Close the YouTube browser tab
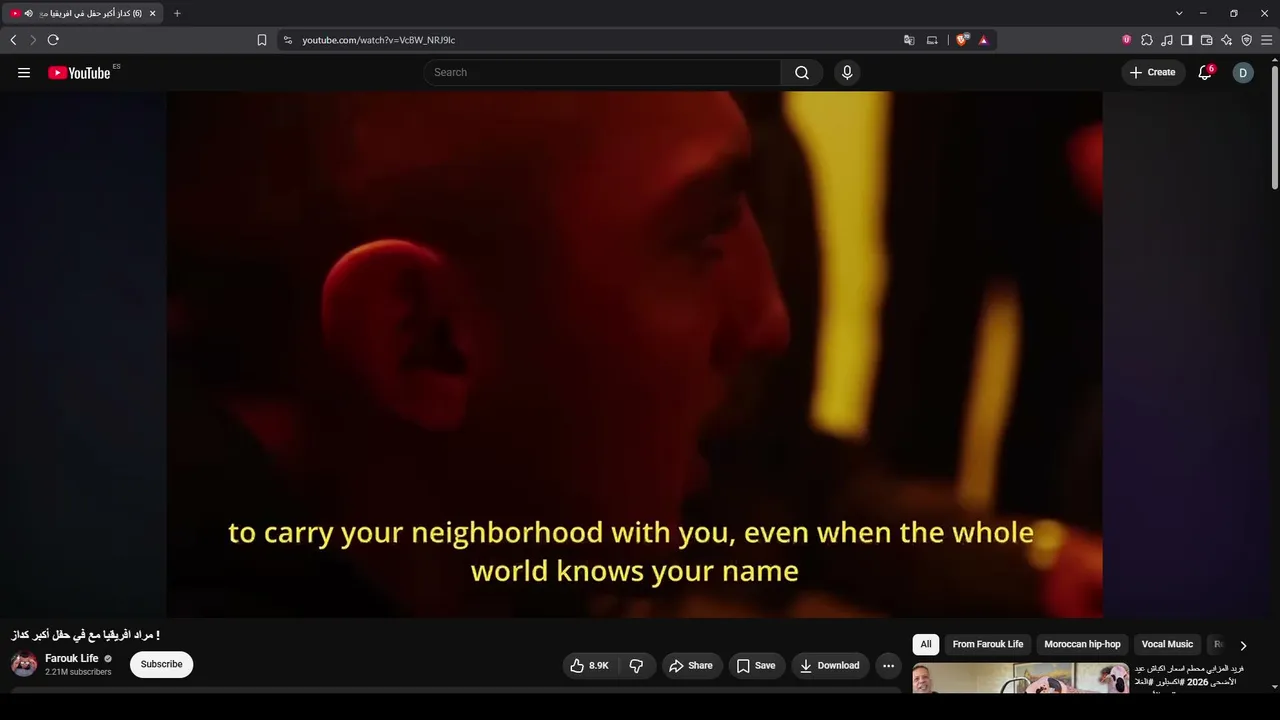Viewport: 1280px width, 720px height. [152, 13]
